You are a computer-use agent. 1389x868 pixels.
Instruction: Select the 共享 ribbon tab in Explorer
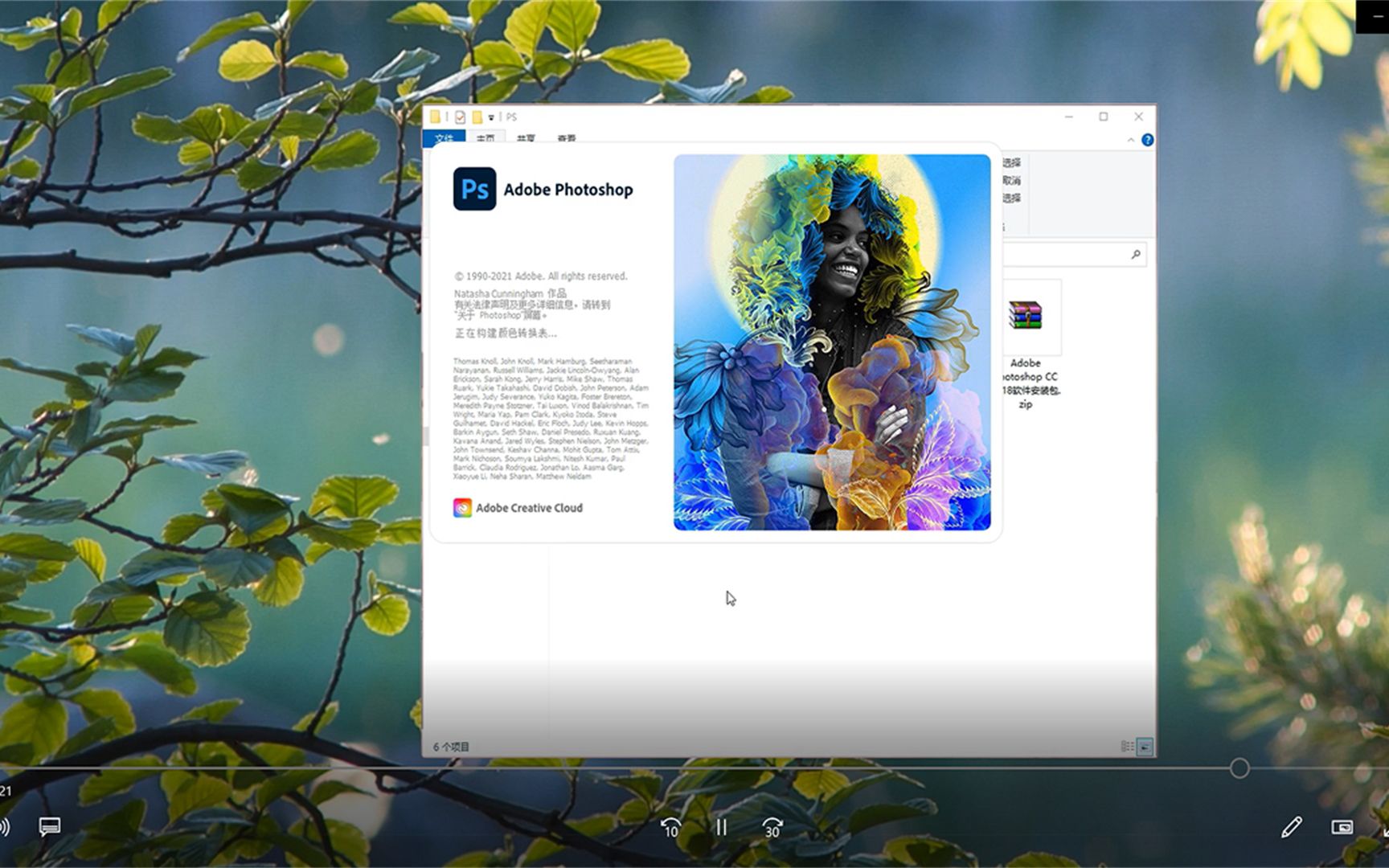[526, 138]
